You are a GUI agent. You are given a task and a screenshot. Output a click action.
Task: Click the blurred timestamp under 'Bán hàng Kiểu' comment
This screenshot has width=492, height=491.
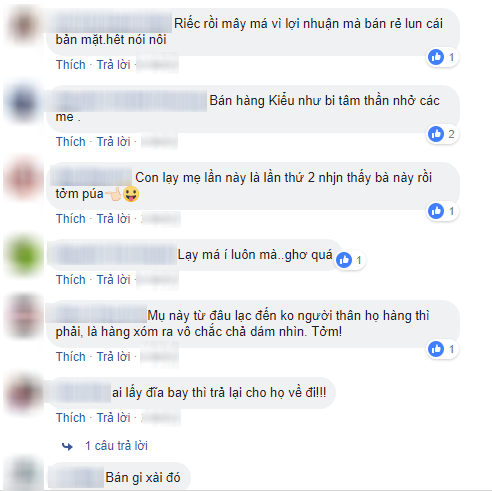click(x=159, y=142)
